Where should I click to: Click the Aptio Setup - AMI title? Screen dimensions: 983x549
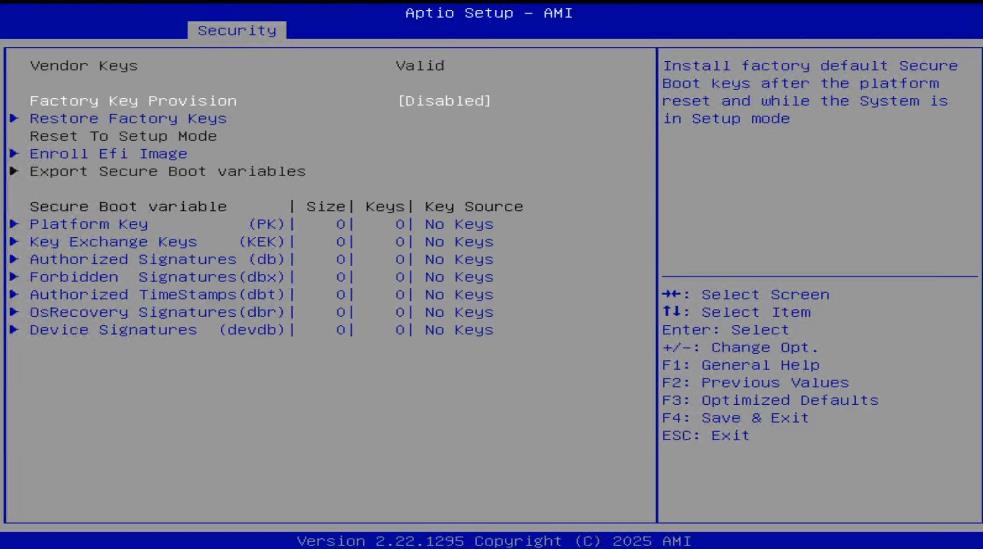point(489,13)
